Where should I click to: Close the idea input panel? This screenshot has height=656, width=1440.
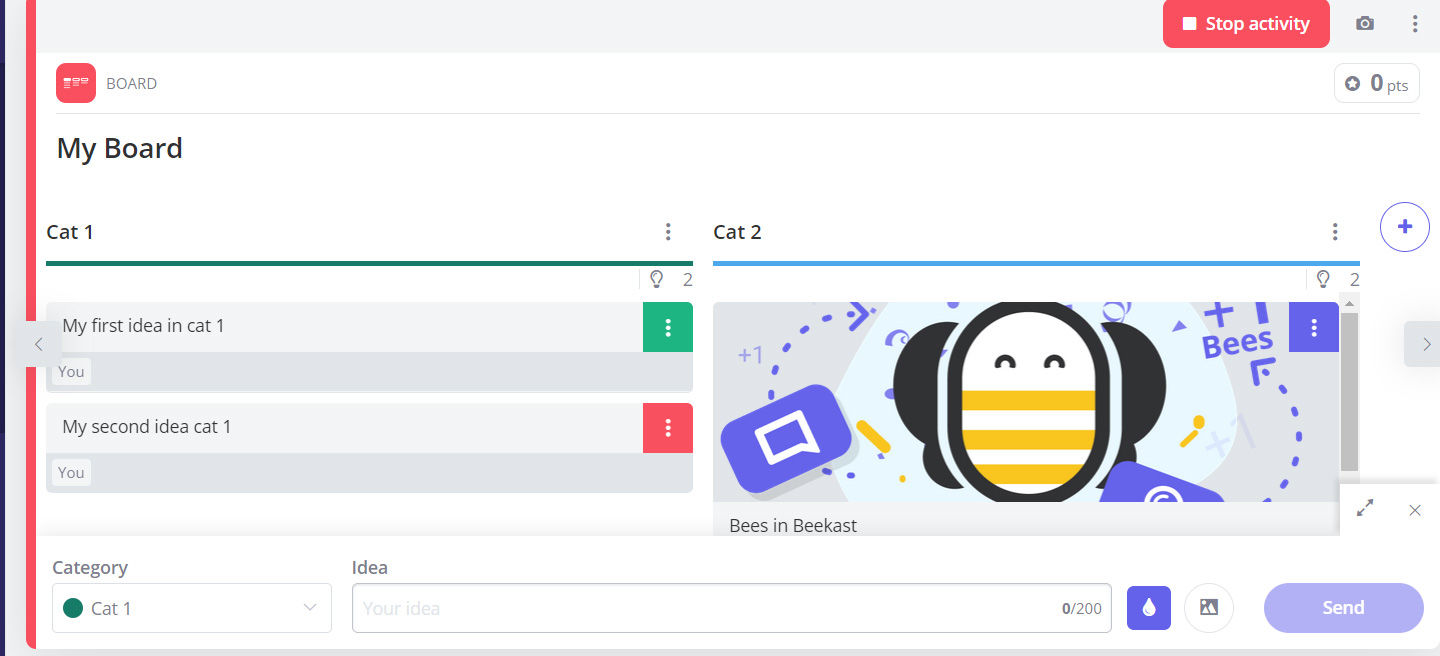[x=1415, y=510]
